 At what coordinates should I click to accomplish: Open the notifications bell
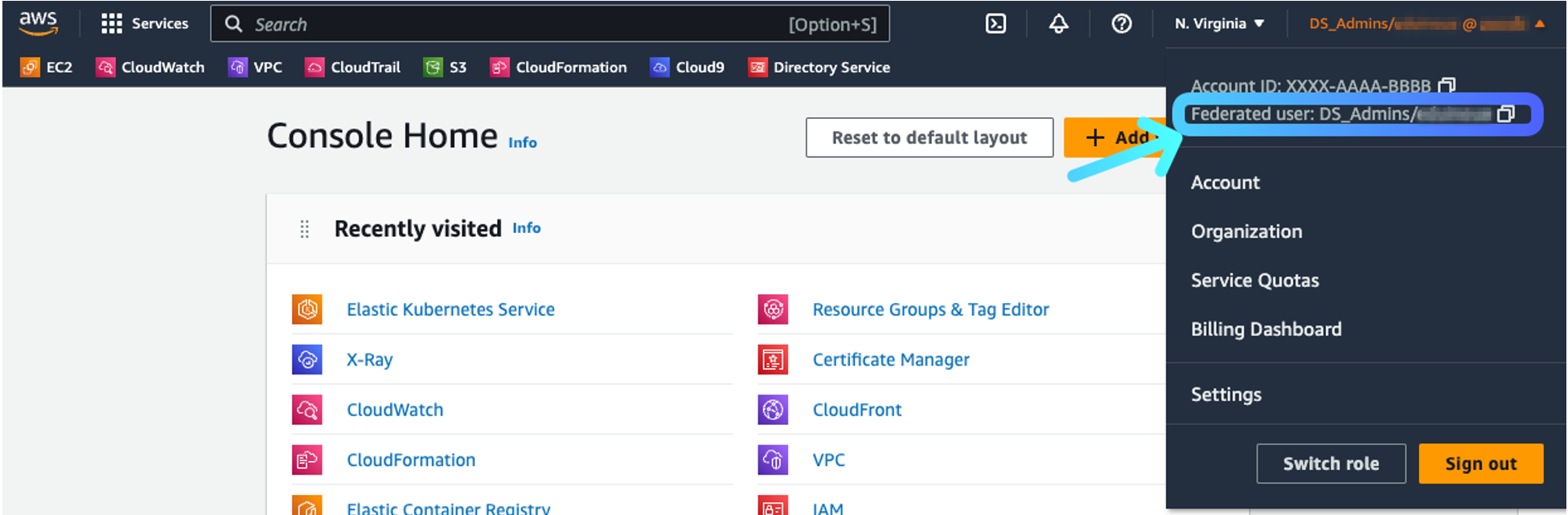(x=1058, y=24)
